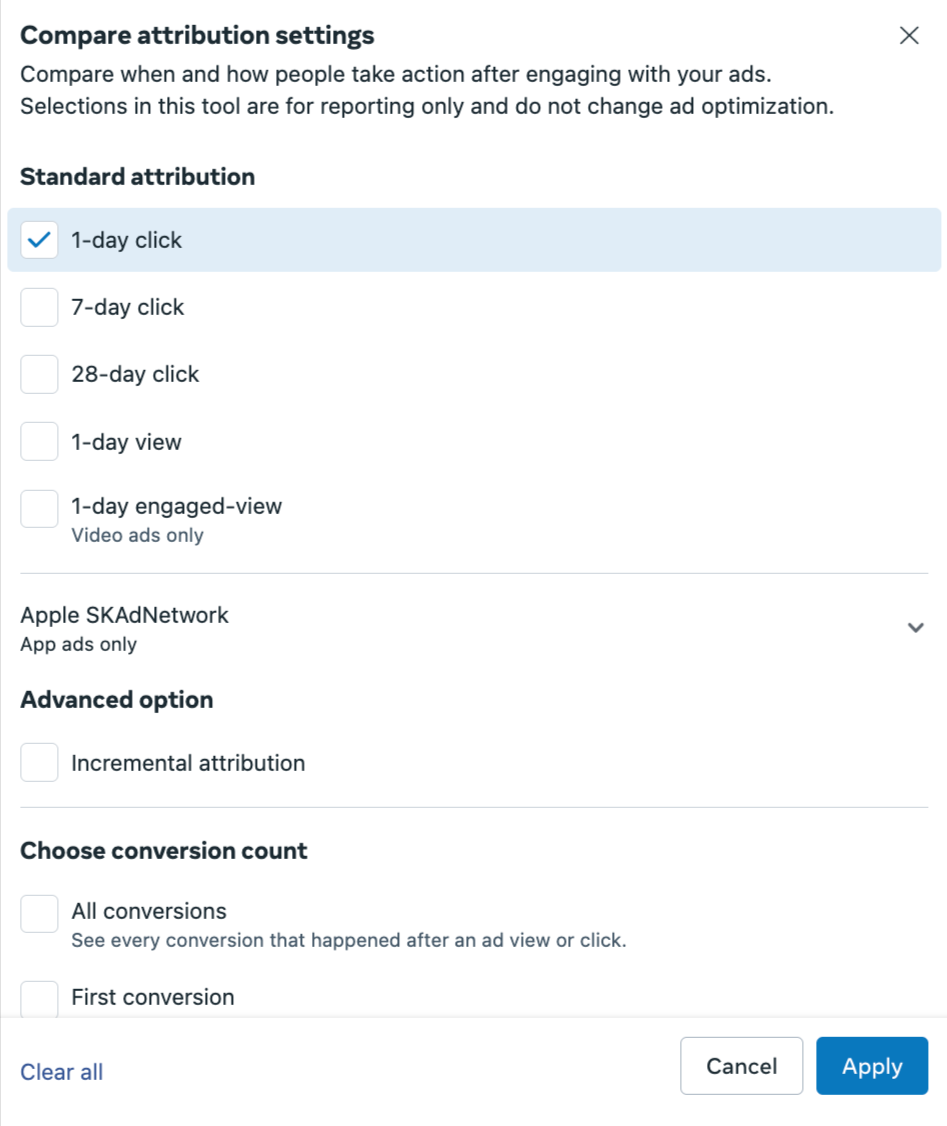Close the Compare attribution settings dialog
Image resolution: width=947 pixels, height=1126 pixels.
point(909,35)
